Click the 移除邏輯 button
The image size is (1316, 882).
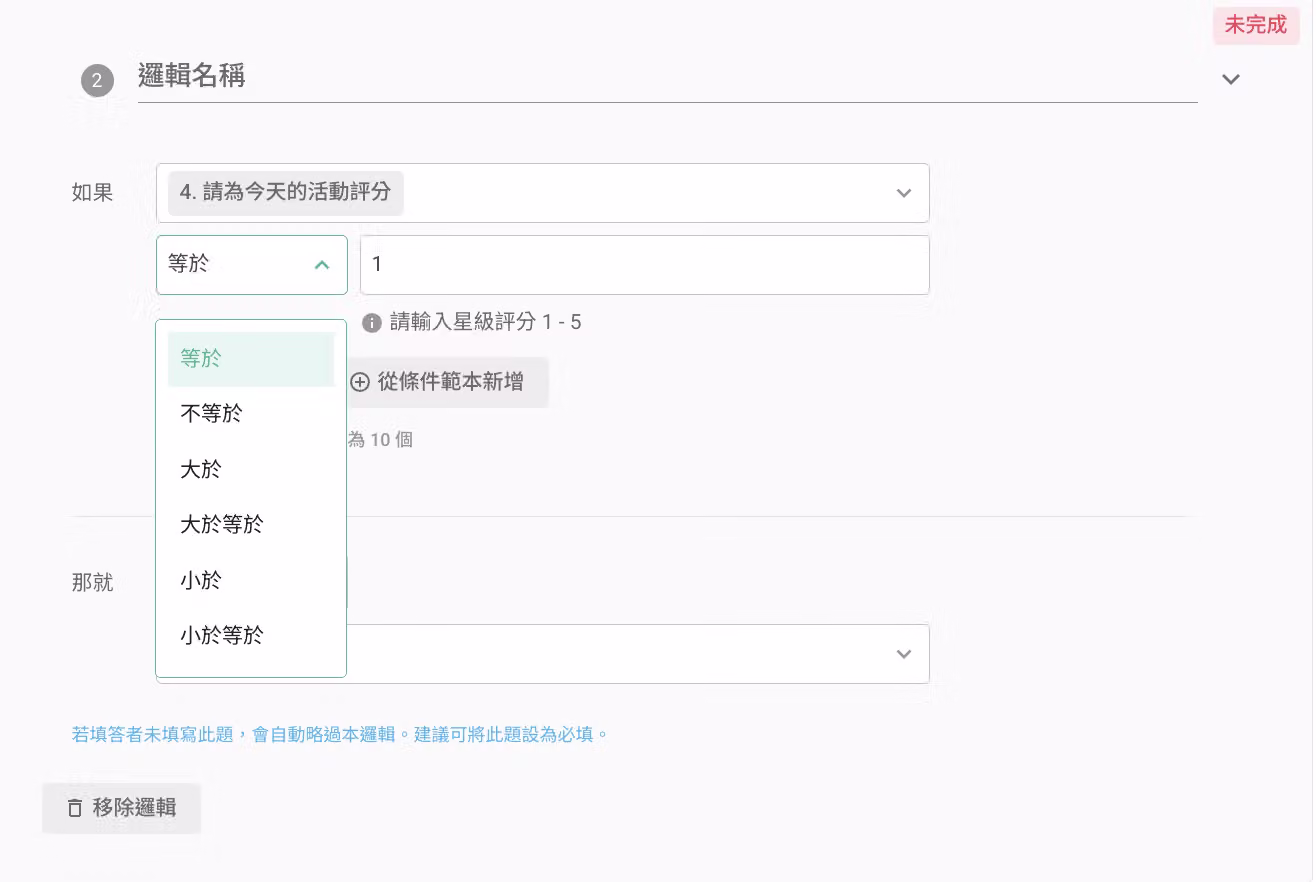(x=122, y=808)
